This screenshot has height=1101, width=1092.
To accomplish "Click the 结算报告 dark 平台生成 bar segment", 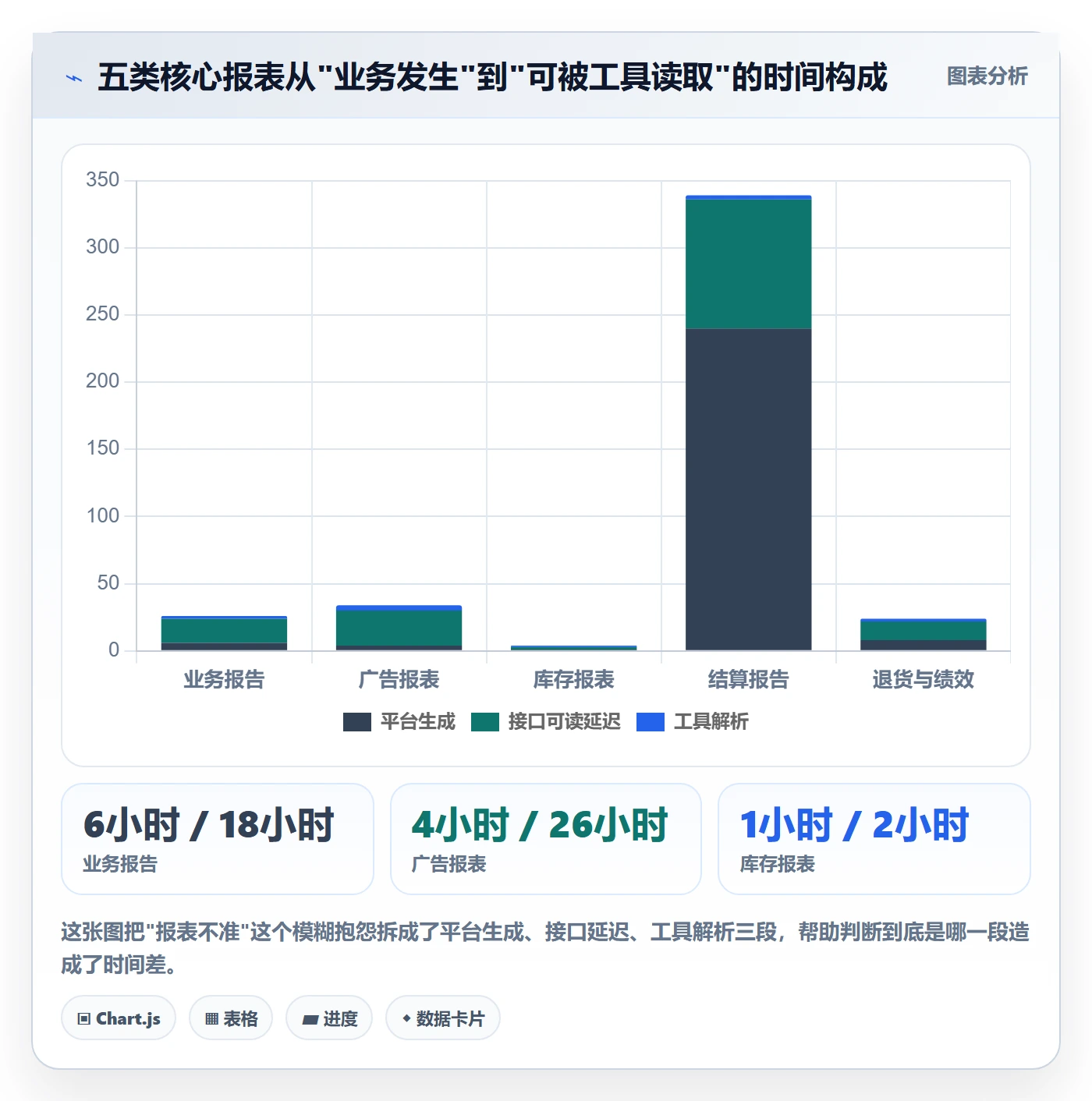I will 748,489.
